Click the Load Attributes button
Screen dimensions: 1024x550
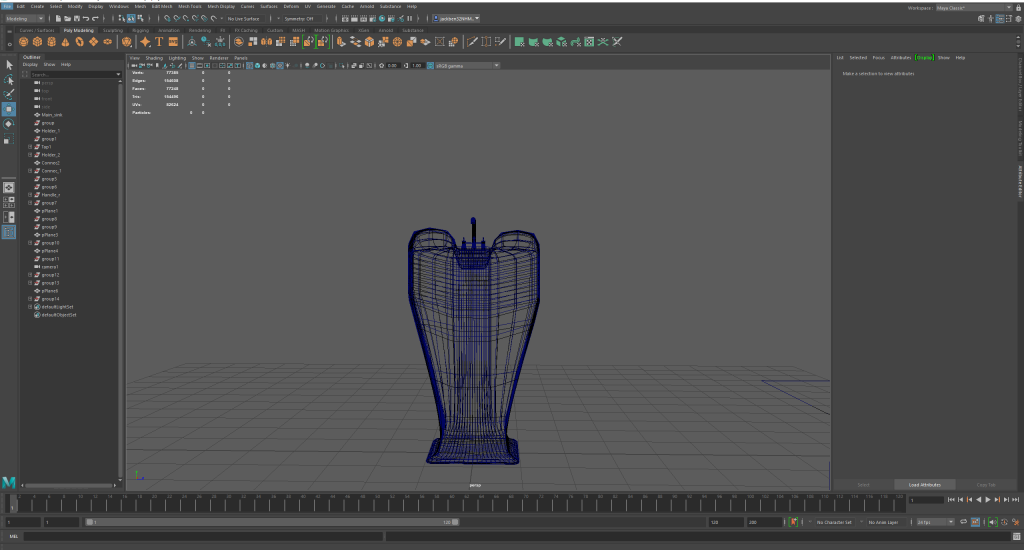925,484
